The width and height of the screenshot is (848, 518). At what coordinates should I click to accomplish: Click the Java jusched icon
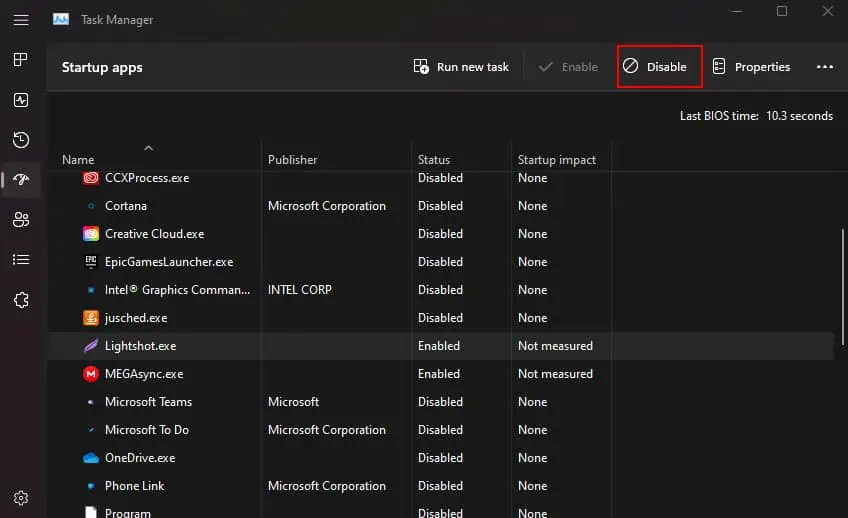[x=91, y=318]
